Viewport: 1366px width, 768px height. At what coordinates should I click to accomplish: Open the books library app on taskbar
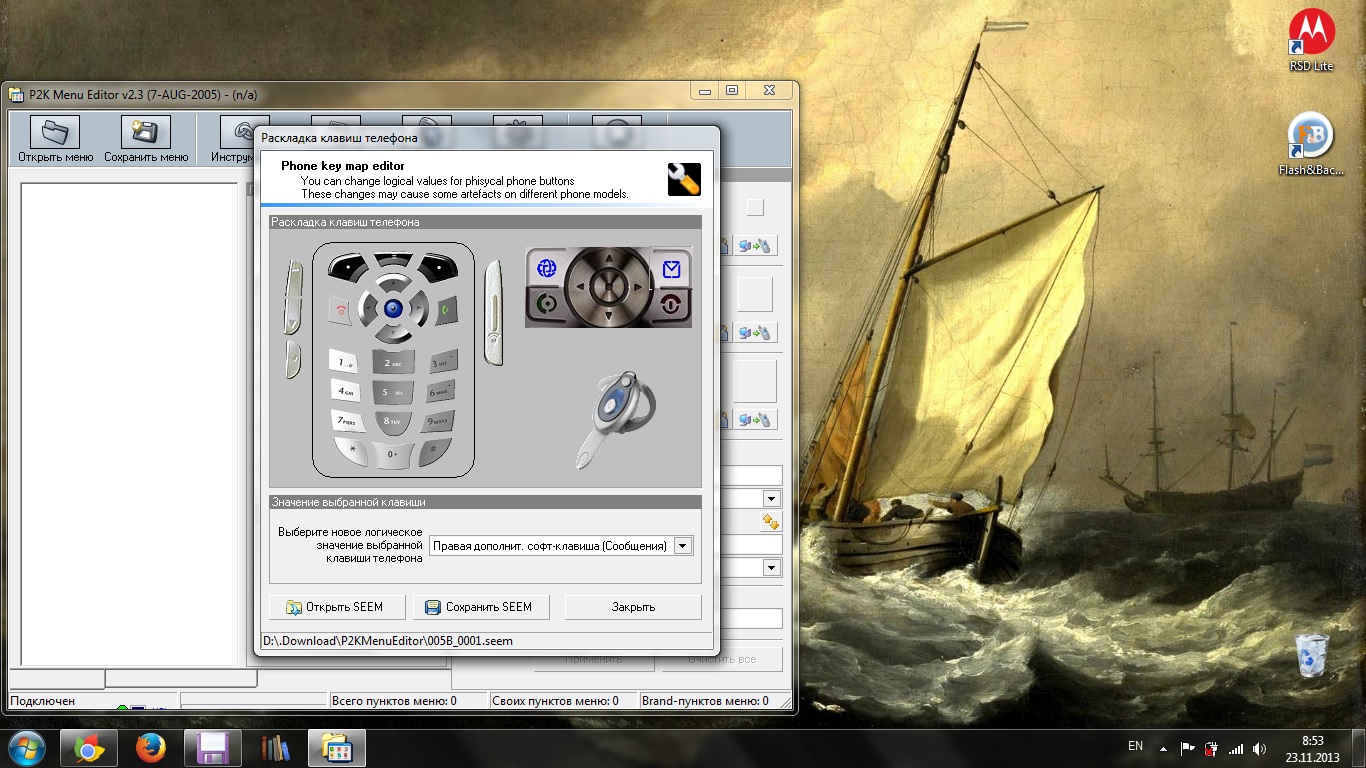274,748
